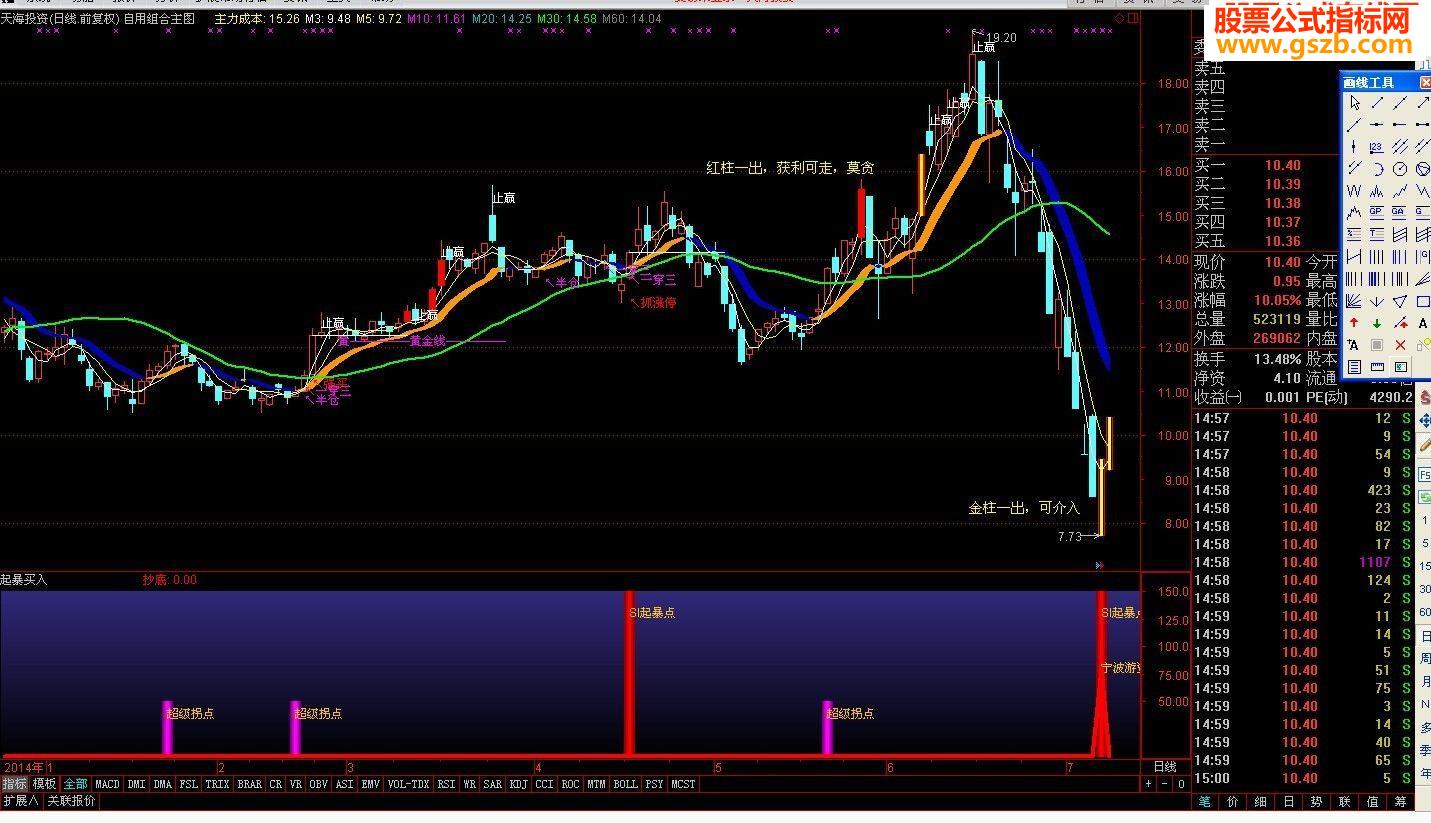
Task: Switch to the 联 linked tab
Action: pyautogui.click(x=1345, y=801)
